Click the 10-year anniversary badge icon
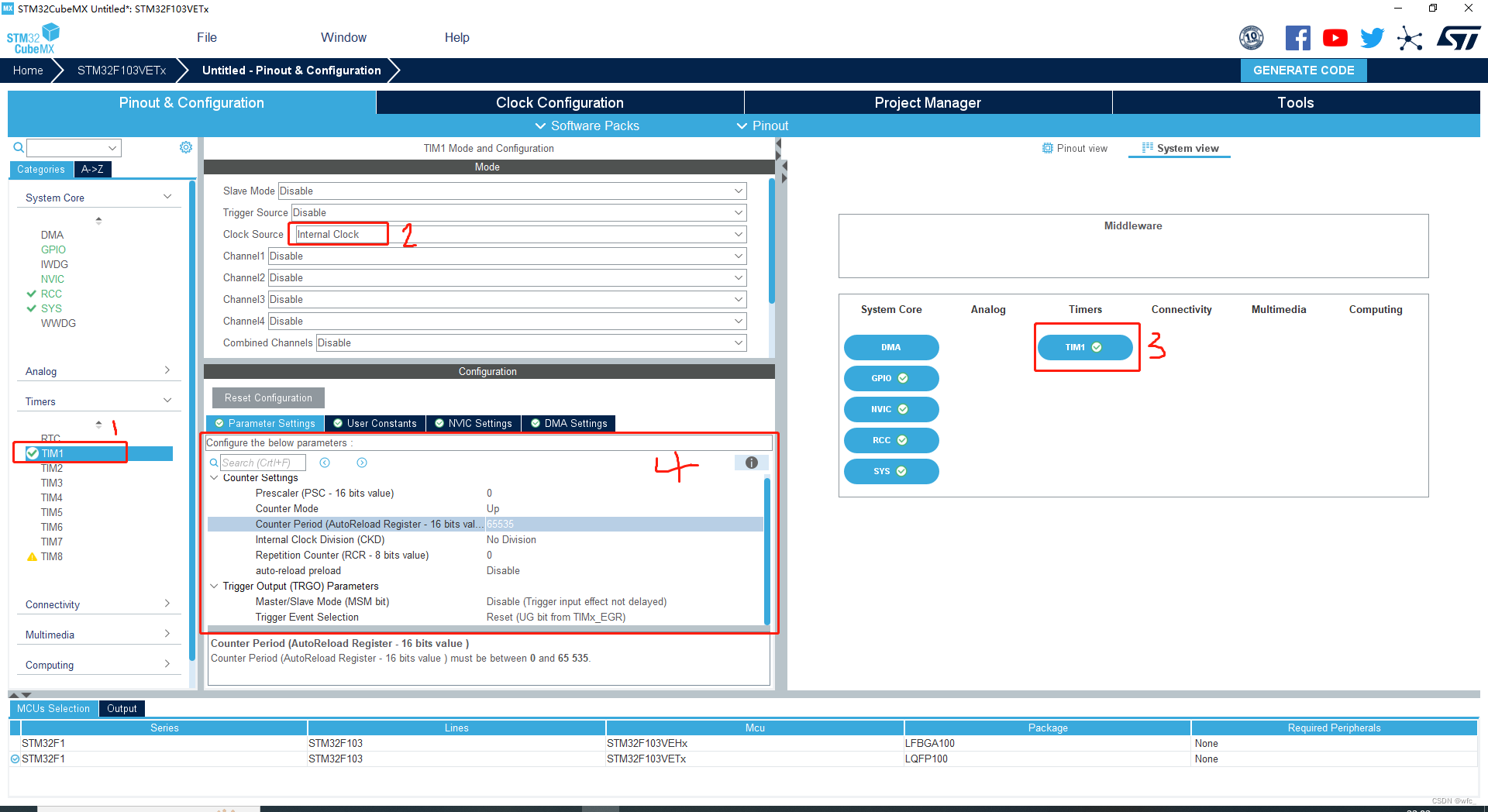Image resolution: width=1488 pixels, height=812 pixels. click(x=1252, y=38)
